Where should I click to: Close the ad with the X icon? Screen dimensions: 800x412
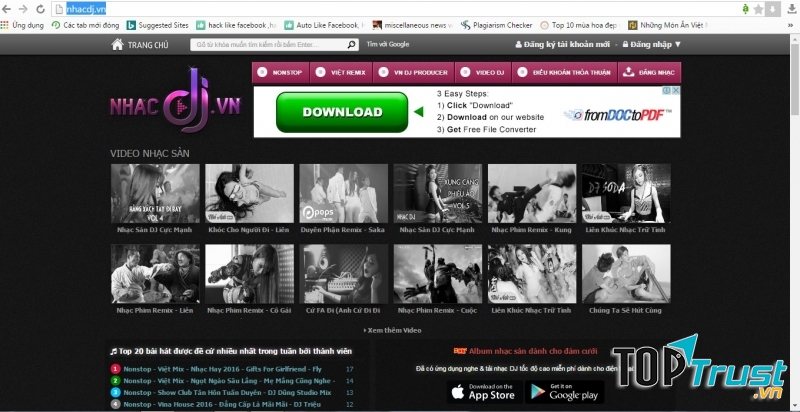point(676,90)
